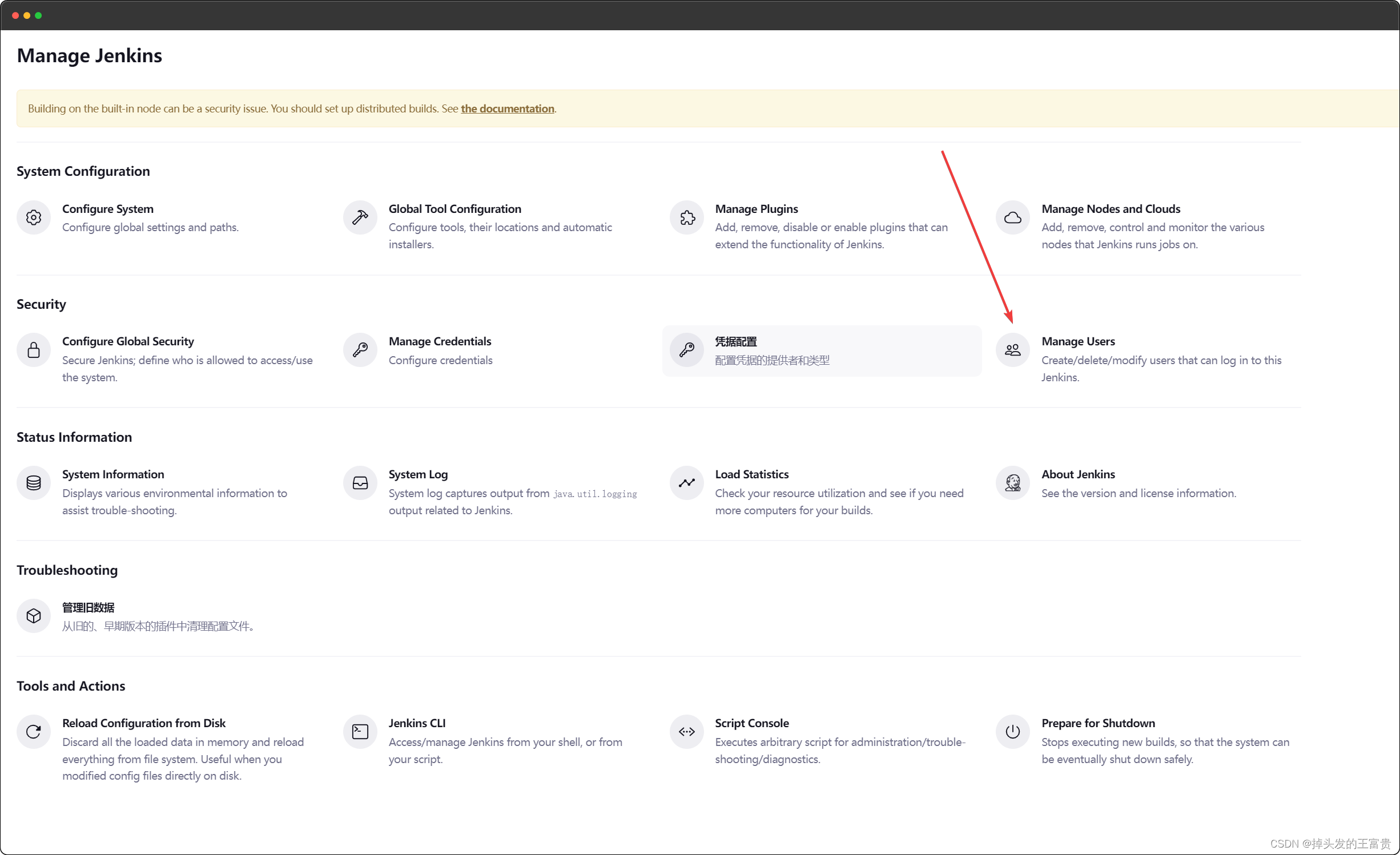View Load Statistics title link
Image resolution: width=1400 pixels, height=855 pixels.
tap(751, 474)
